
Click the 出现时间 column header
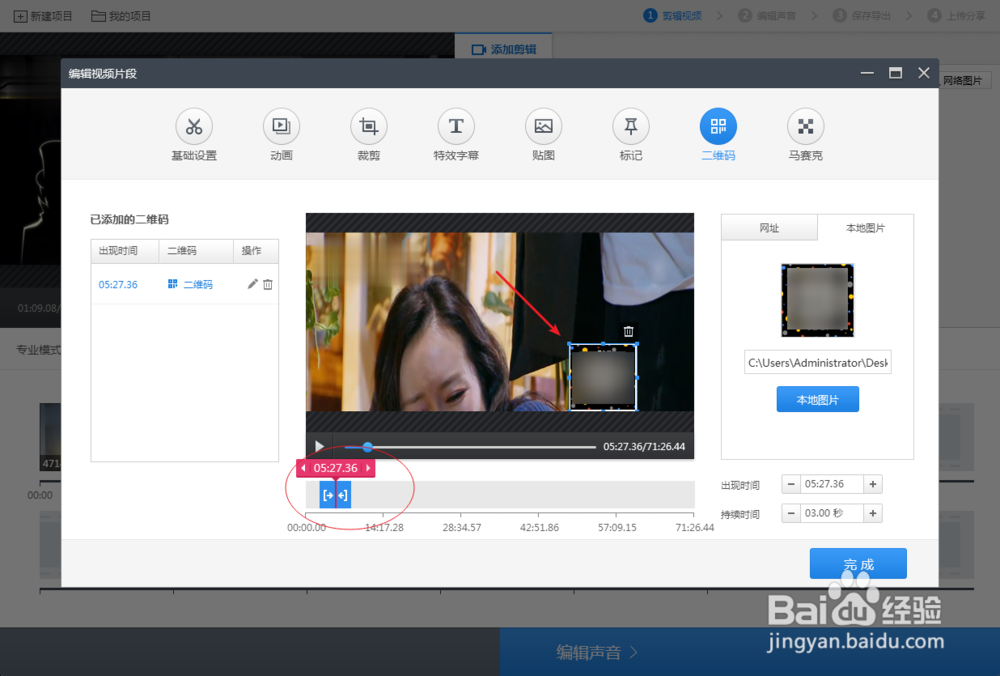[x=125, y=251]
